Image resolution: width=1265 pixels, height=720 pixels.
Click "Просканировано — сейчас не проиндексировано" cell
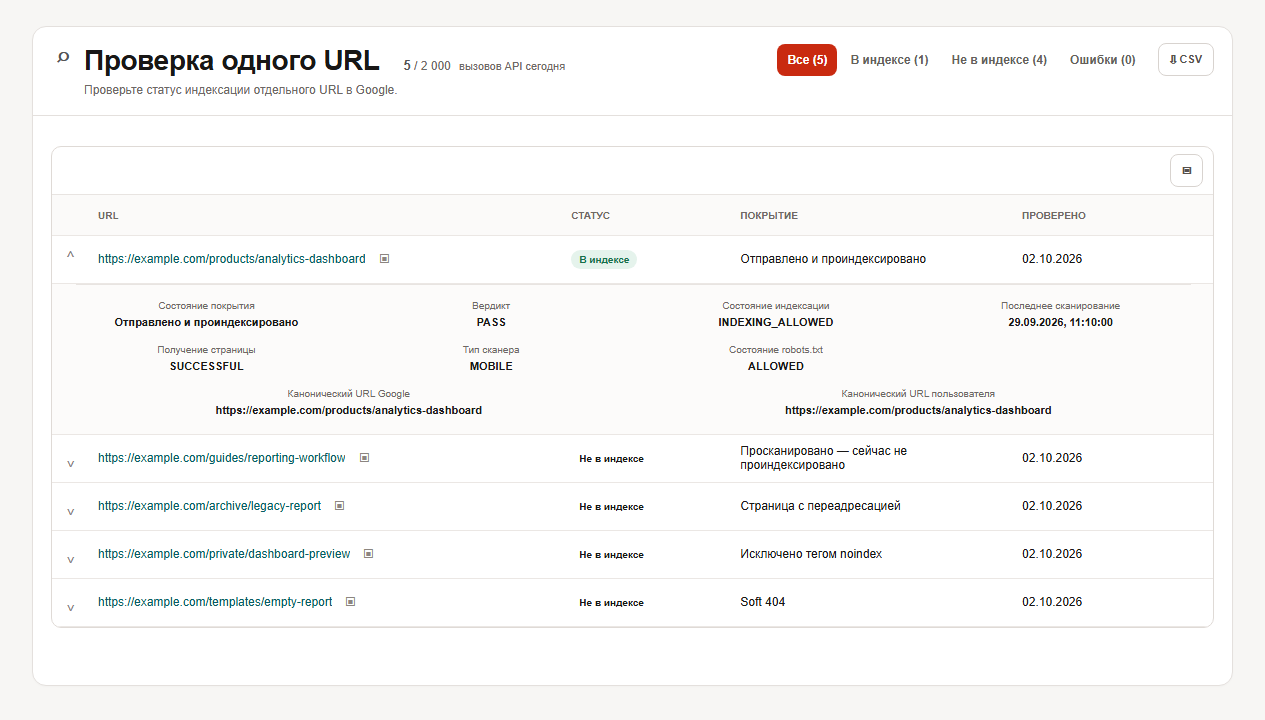coord(824,458)
